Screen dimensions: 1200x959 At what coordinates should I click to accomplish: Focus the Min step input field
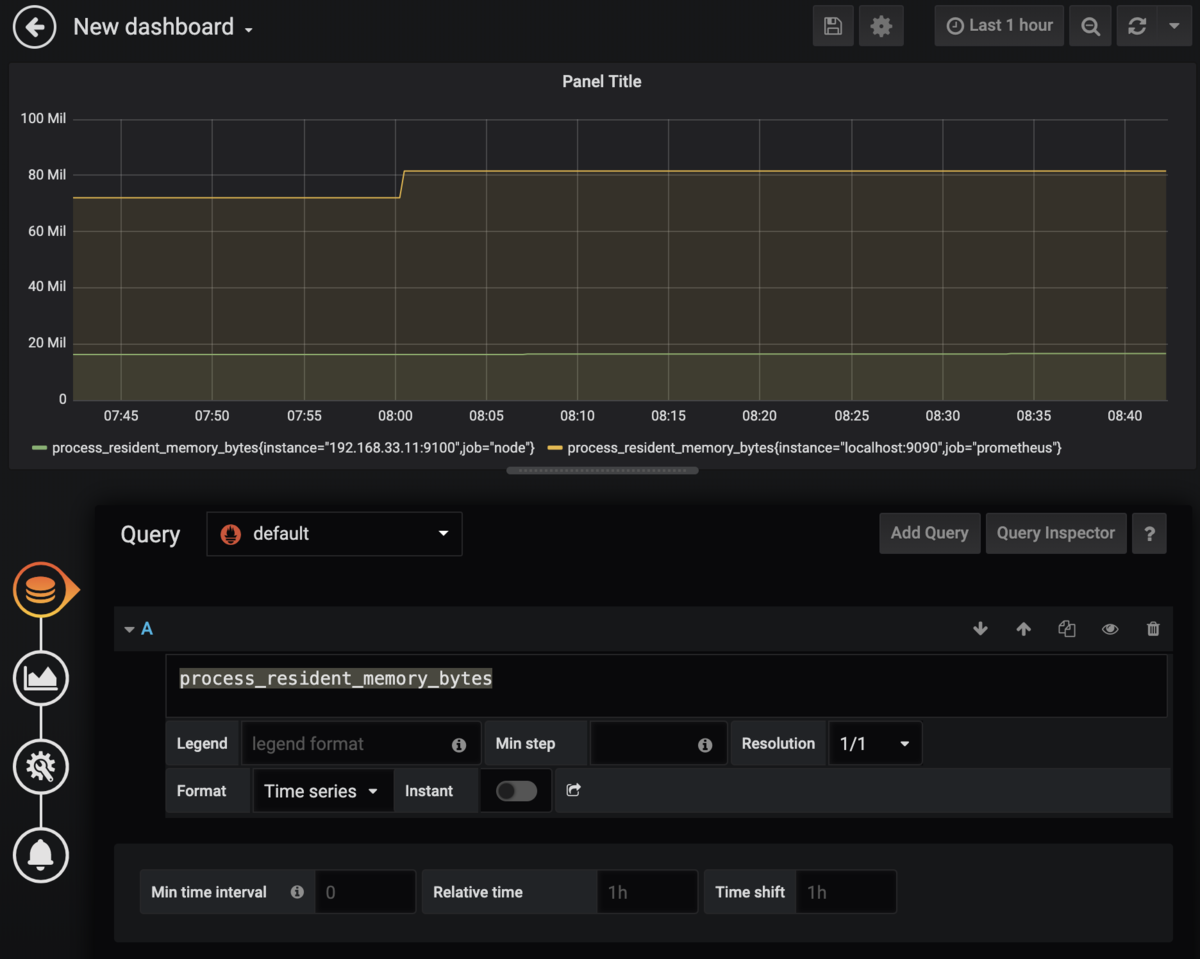pyautogui.click(x=658, y=744)
